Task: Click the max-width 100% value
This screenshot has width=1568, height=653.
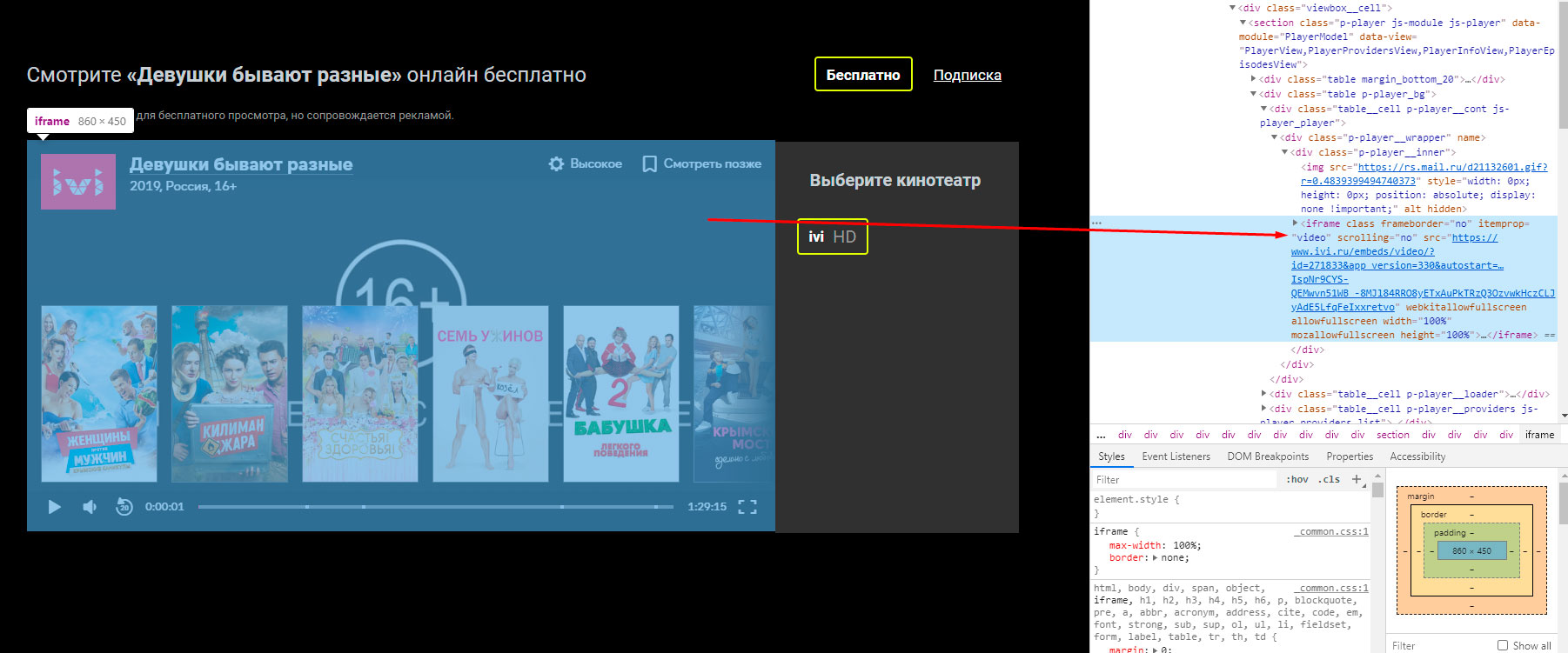Action: tap(1184, 546)
